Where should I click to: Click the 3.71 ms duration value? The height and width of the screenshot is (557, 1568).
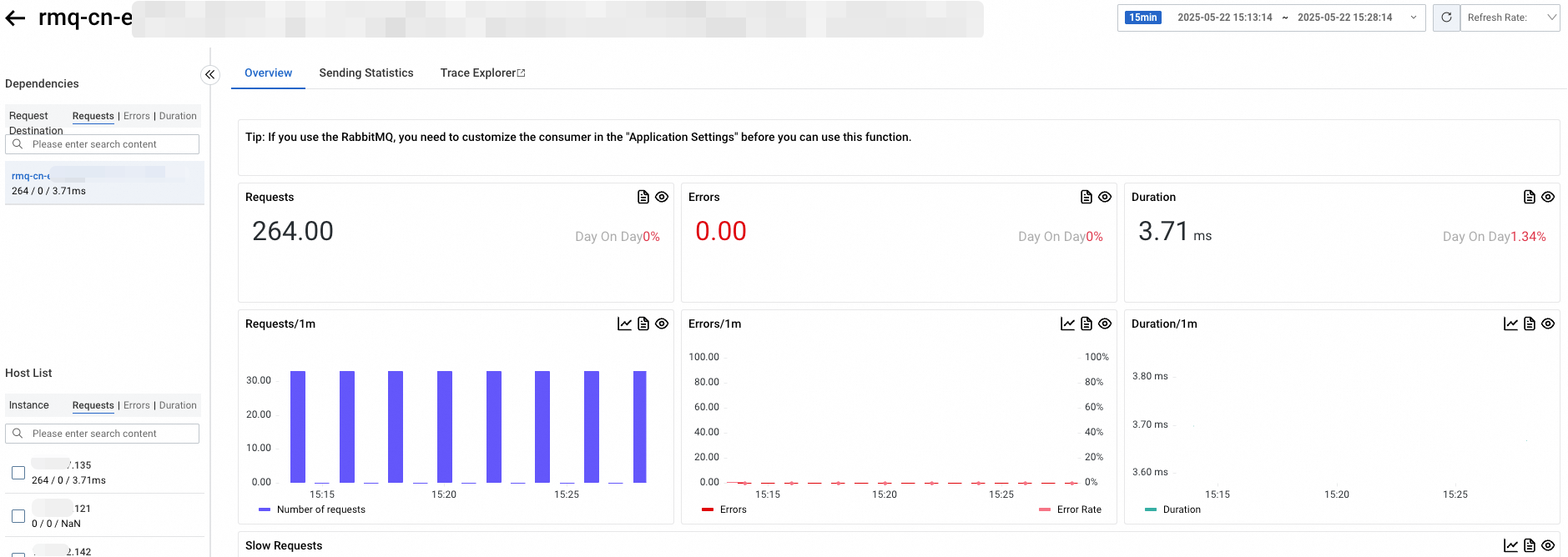pyautogui.click(x=1175, y=231)
